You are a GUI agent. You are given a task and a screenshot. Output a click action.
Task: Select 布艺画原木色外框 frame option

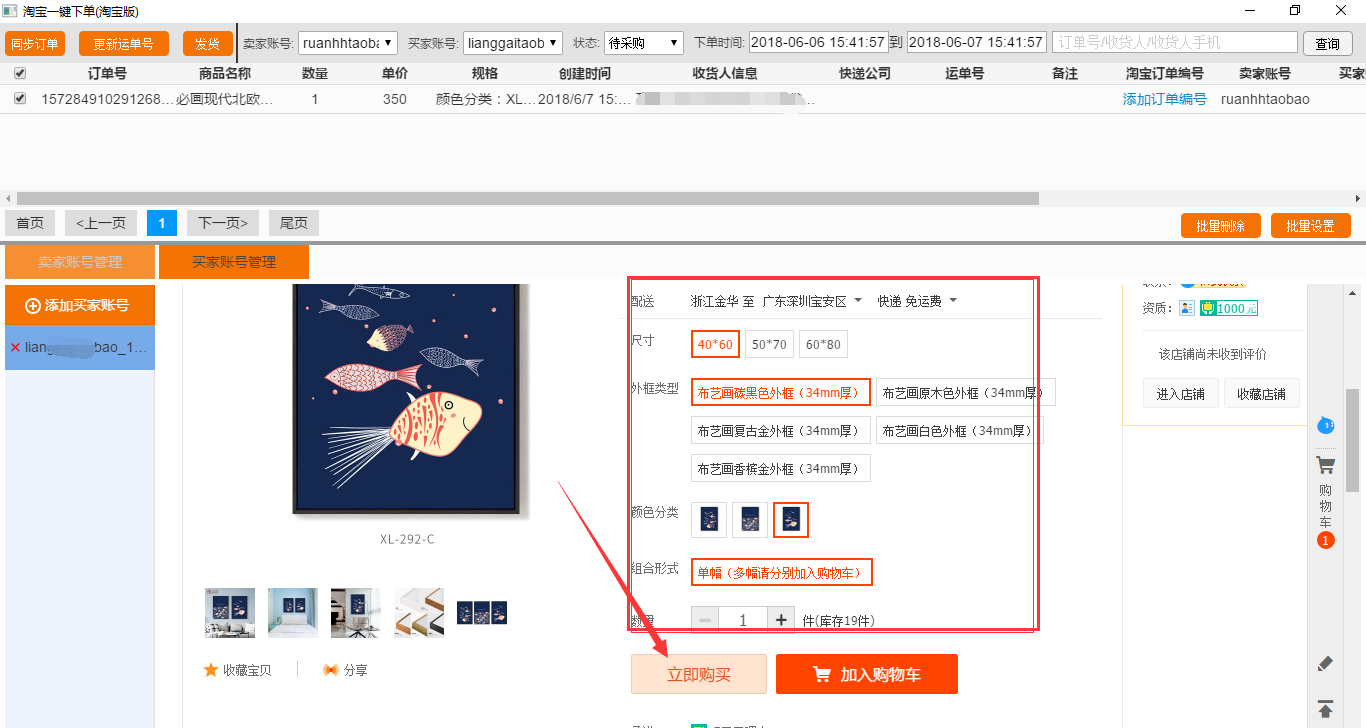966,393
